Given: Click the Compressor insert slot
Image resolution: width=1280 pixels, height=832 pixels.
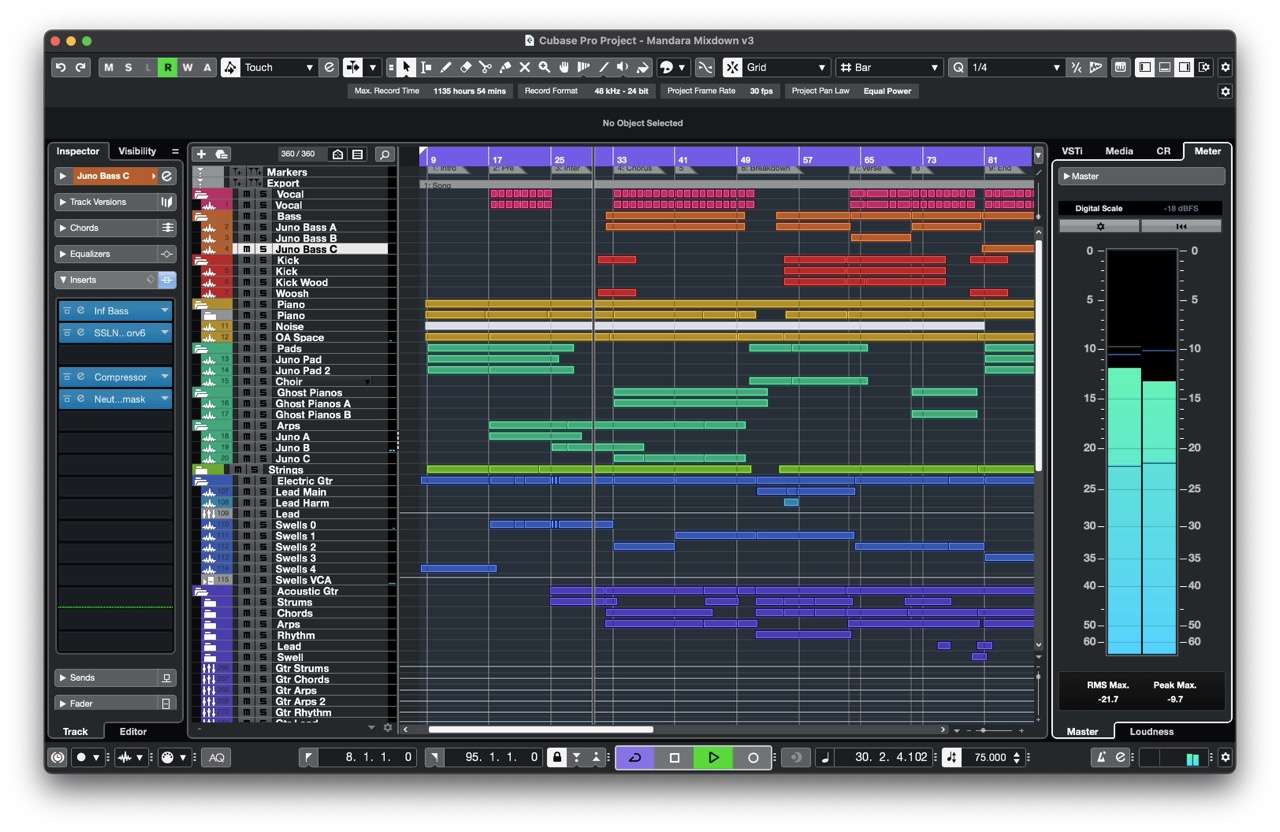Looking at the screenshot, I should 115,377.
